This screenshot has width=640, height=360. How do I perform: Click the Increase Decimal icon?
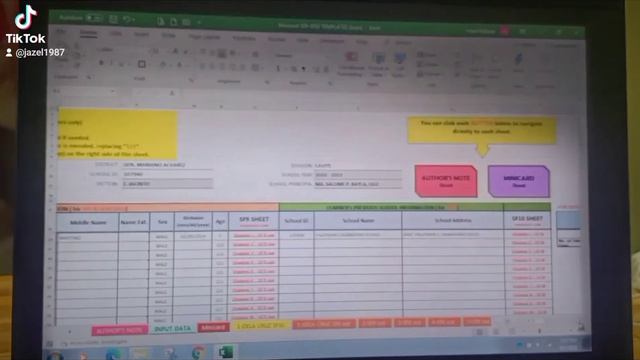(x=316, y=69)
